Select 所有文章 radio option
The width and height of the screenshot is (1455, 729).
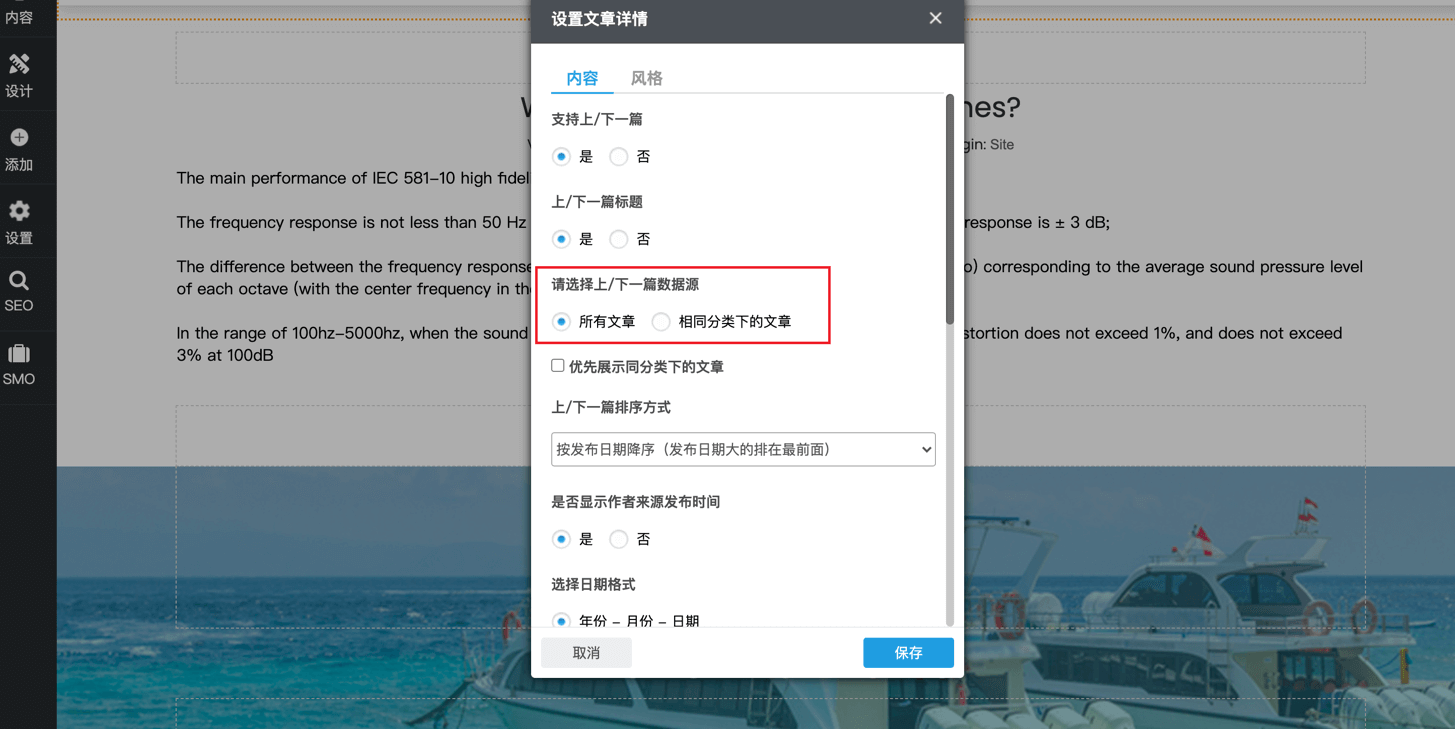(562, 322)
